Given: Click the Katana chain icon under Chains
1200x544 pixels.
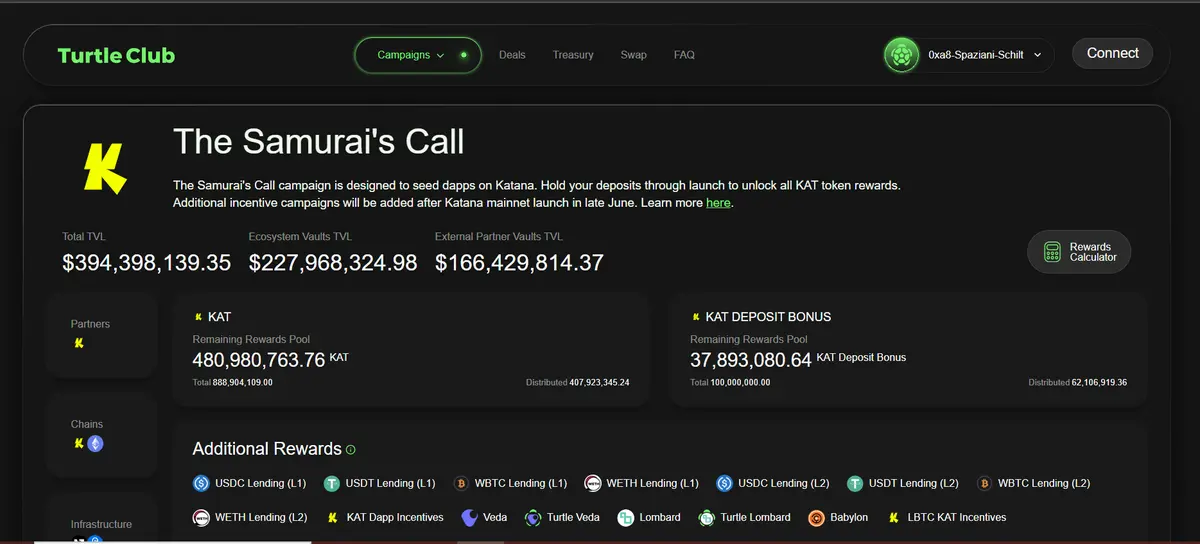Looking at the screenshot, I should [79, 443].
